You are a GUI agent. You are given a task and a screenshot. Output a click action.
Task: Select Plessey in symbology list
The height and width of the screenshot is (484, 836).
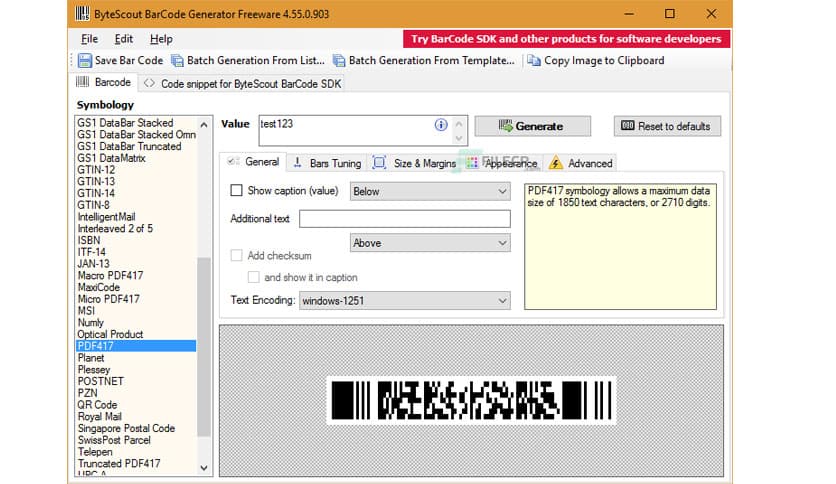93,369
